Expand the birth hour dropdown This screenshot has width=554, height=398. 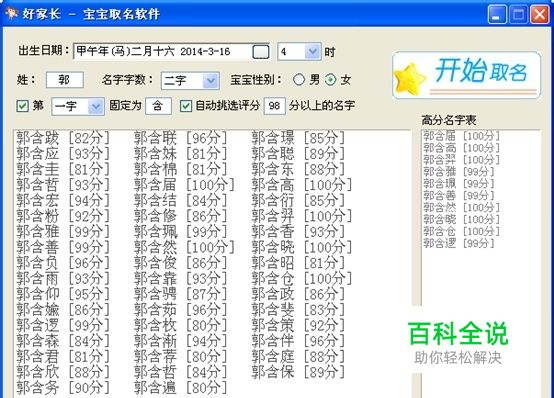tap(313, 52)
